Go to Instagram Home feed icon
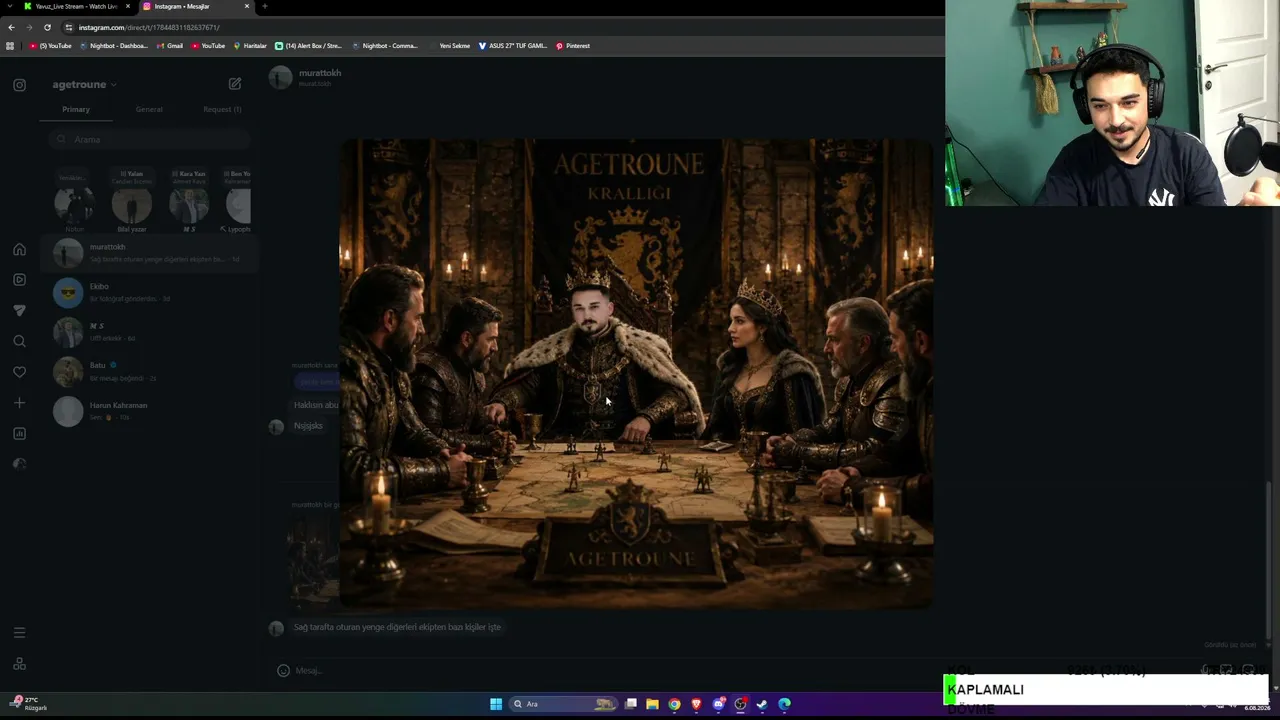Screen dimensions: 1280x720 [x=19, y=249]
